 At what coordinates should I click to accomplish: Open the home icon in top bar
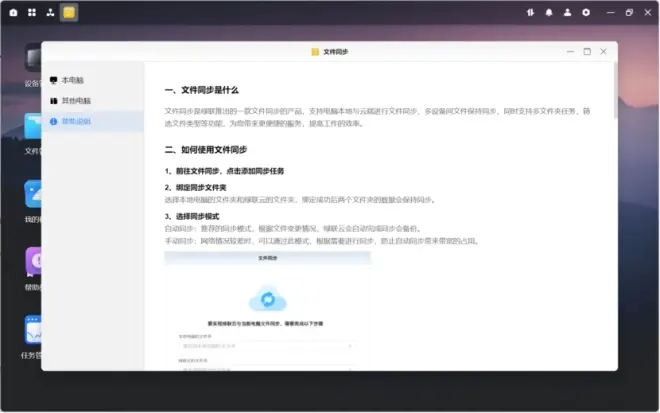pyautogui.click(x=13, y=13)
